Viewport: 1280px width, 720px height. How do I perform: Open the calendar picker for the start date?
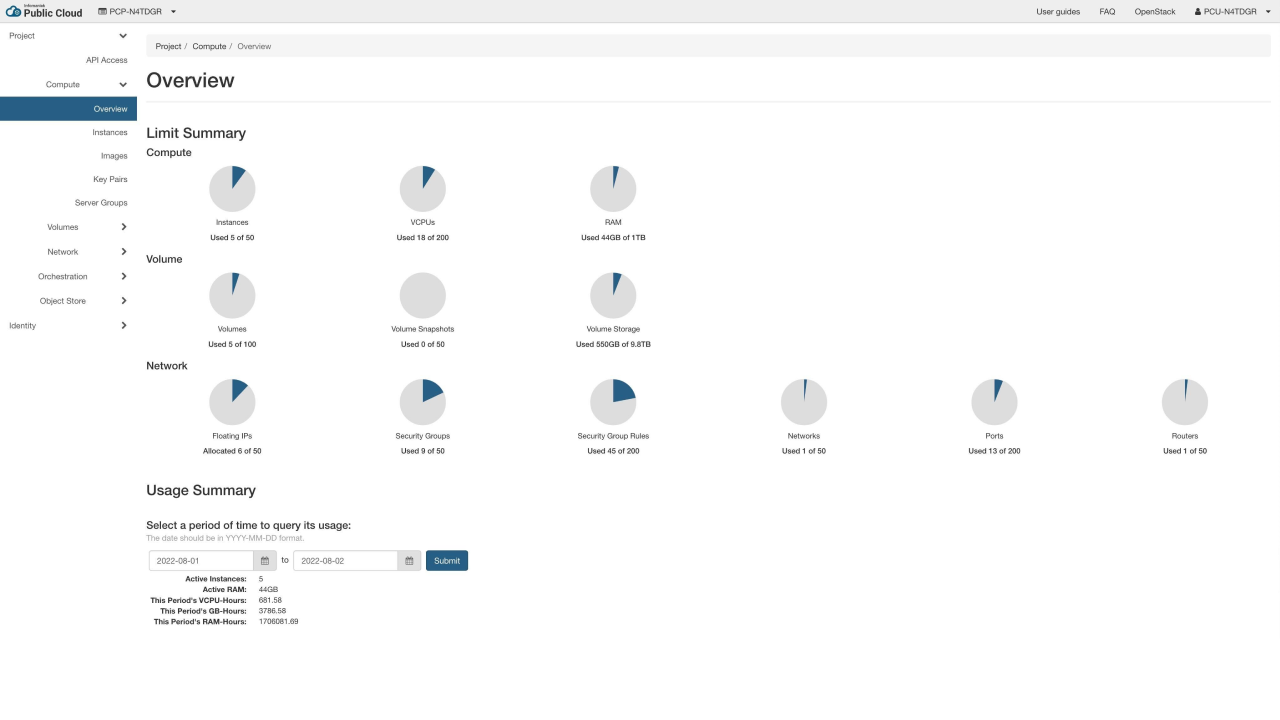[x=264, y=560]
